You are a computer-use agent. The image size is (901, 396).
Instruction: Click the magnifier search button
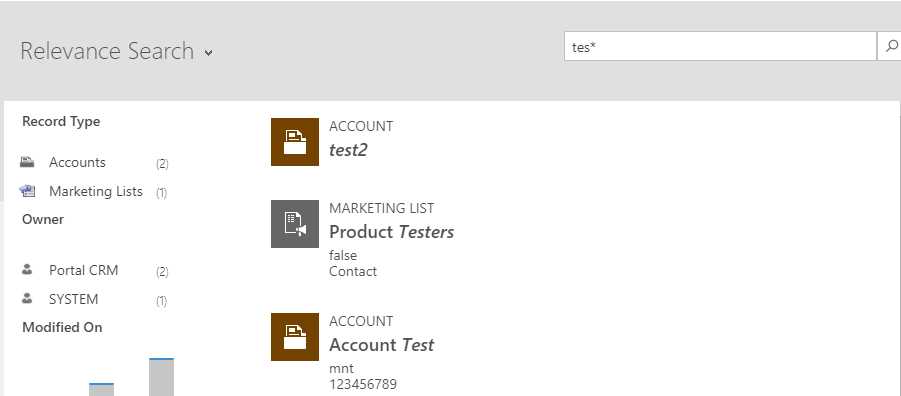pos(890,47)
